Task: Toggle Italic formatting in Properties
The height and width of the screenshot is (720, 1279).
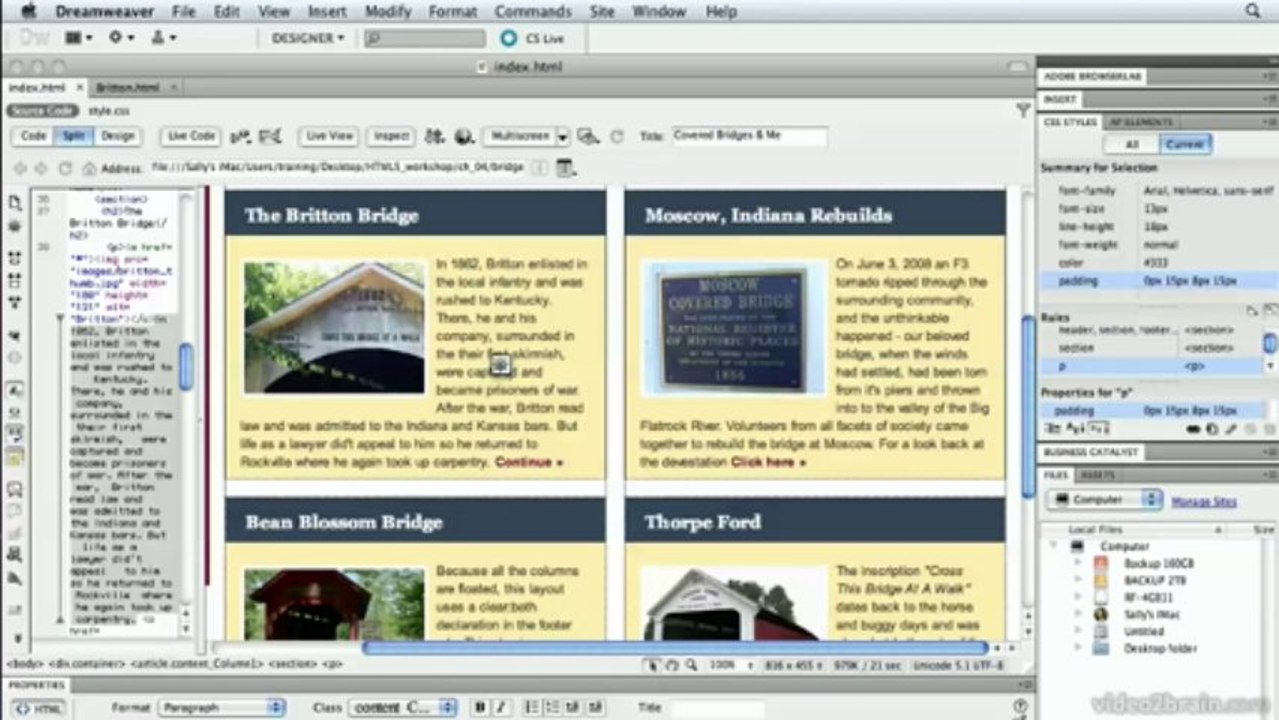Action: [x=500, y=707]
